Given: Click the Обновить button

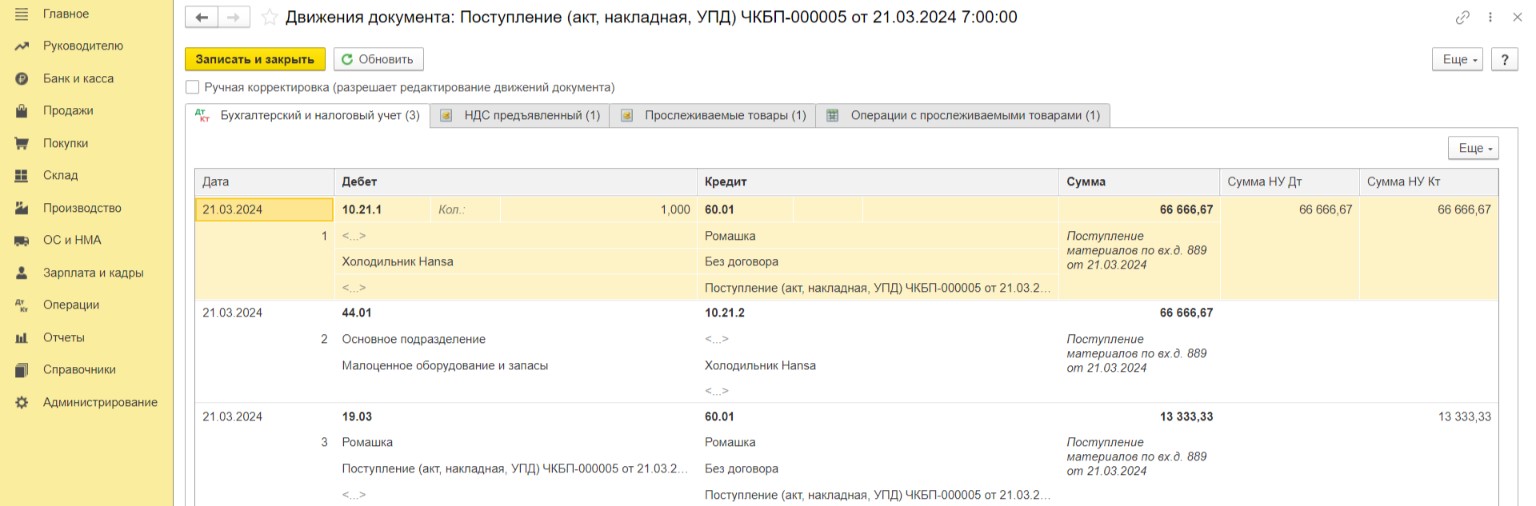Looking at the screenshot, I should coord(378,59).
